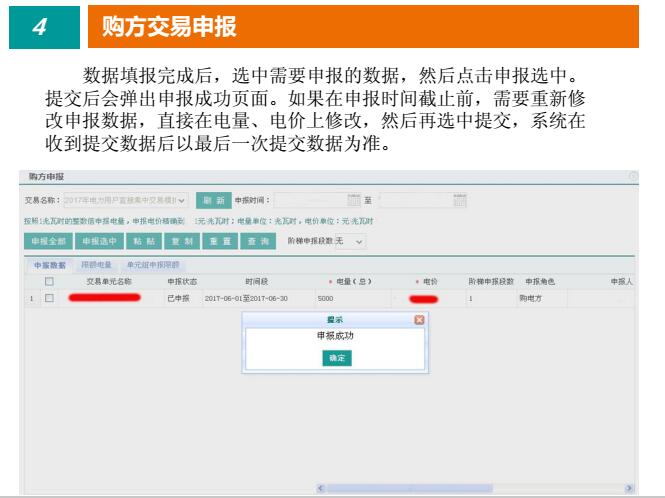Select the checkbox for row 1

[49, 298]
